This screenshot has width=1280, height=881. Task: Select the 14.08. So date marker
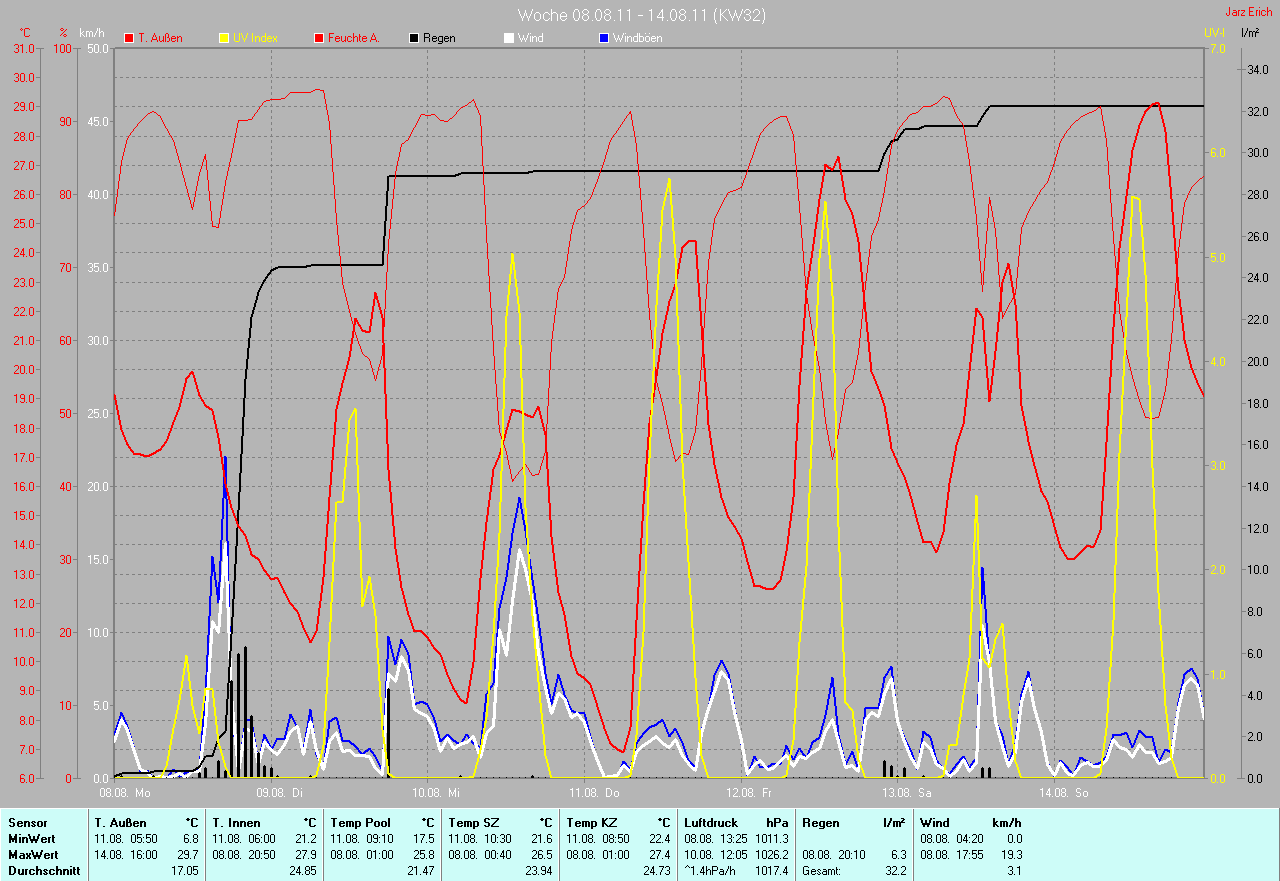click(1064, 793)
